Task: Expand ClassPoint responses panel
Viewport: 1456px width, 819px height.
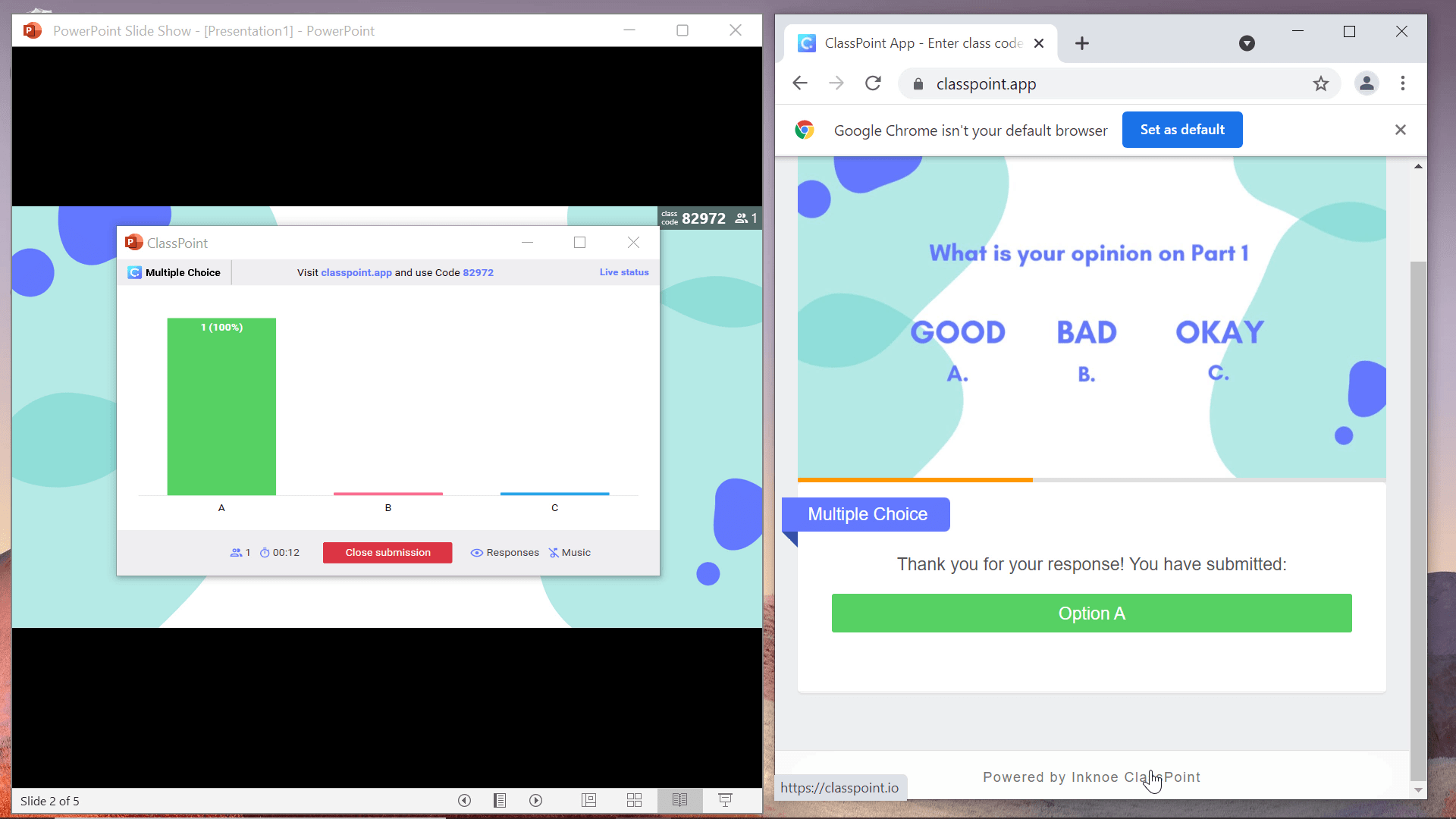Action: pyautogui.click(x=506, y=552)
